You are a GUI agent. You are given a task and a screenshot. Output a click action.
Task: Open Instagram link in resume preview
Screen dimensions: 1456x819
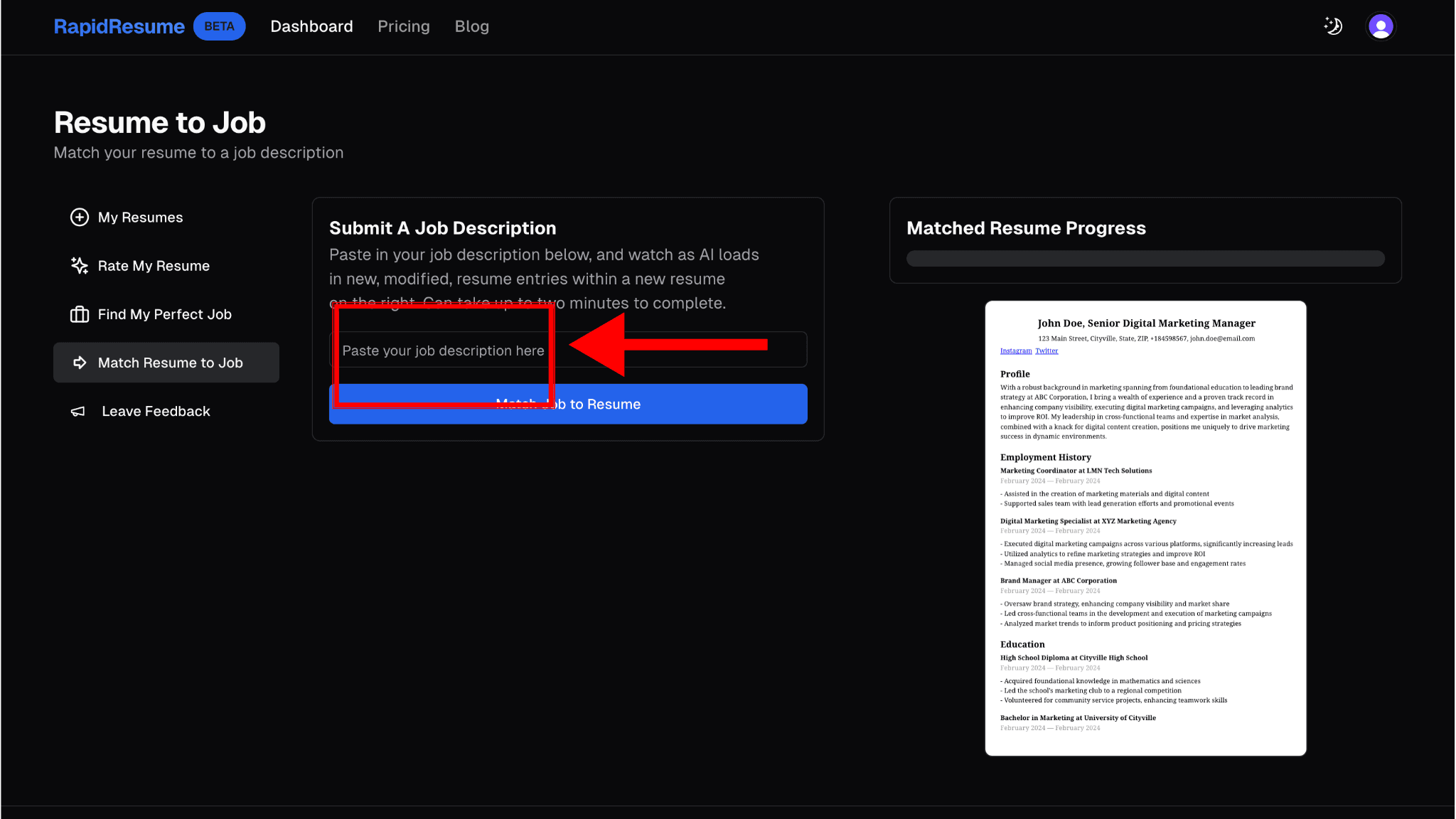pos(1015,350)
